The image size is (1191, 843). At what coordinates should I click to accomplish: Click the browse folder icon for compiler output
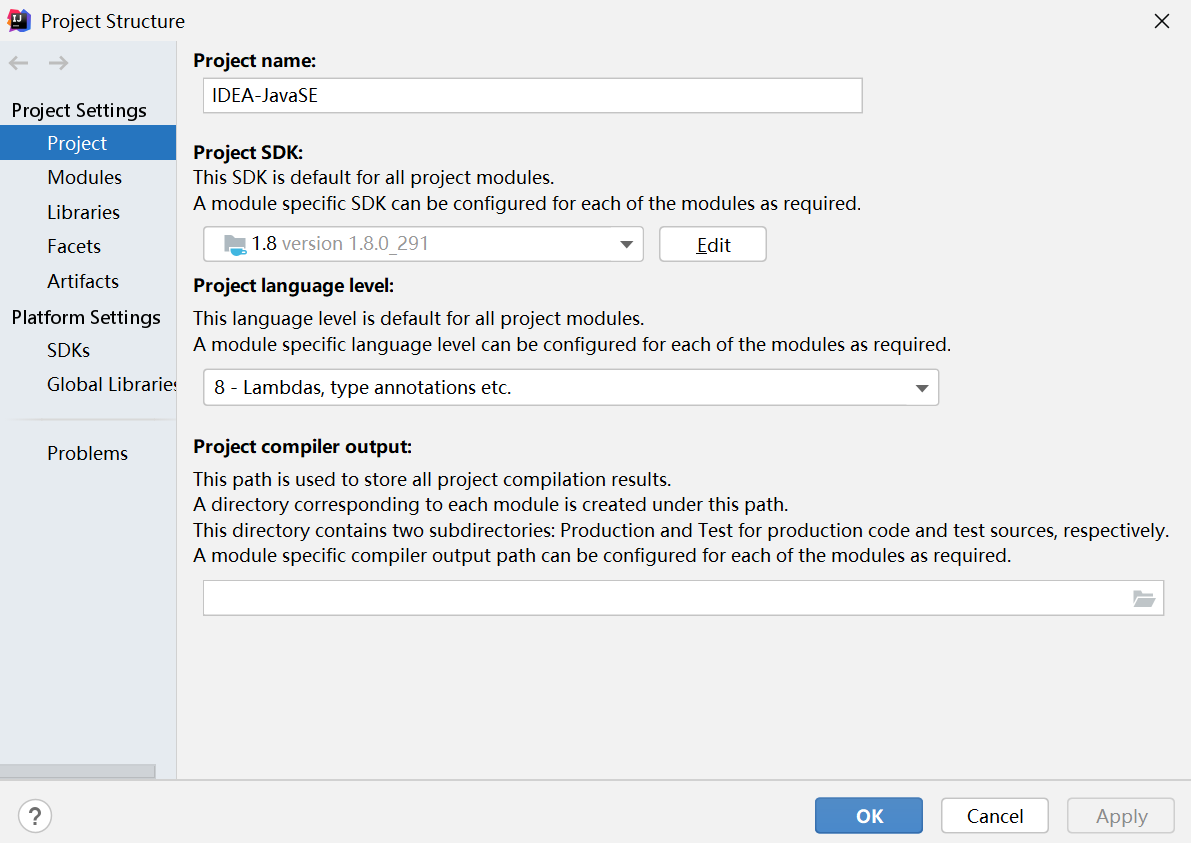coord(1144,599)
